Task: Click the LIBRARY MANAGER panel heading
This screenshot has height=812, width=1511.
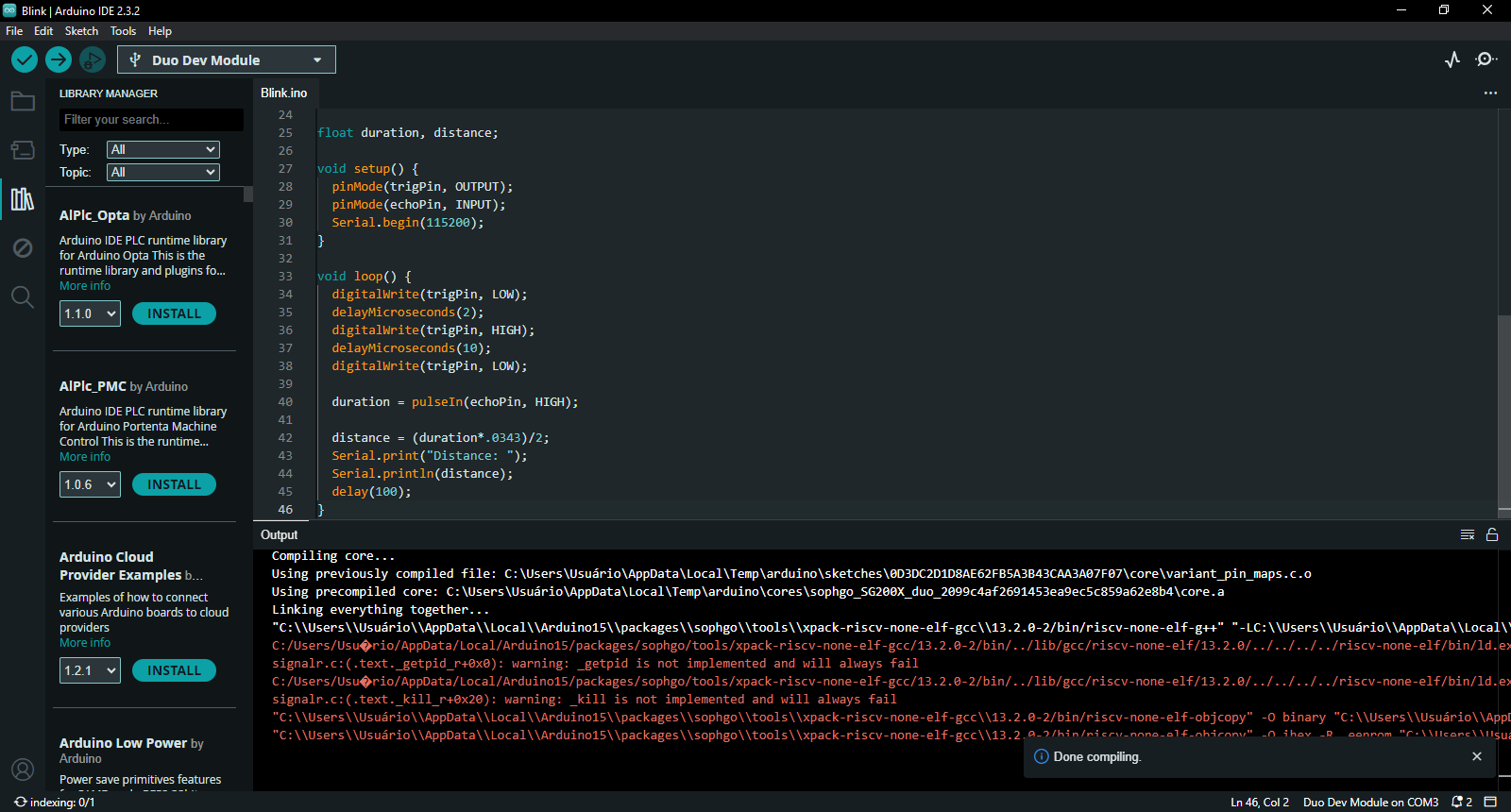Action: (x=109, y=93)
